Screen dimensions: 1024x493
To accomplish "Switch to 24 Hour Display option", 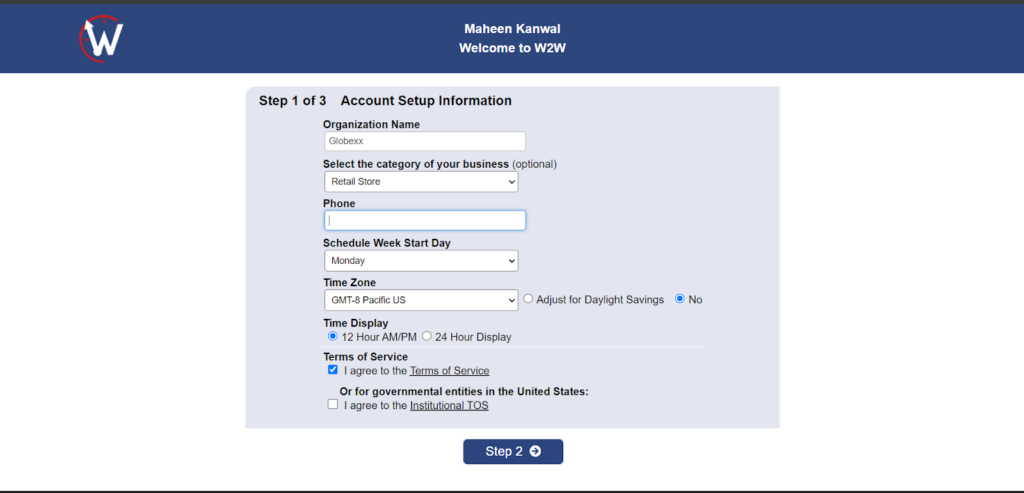I will click(x=426, y=336).
